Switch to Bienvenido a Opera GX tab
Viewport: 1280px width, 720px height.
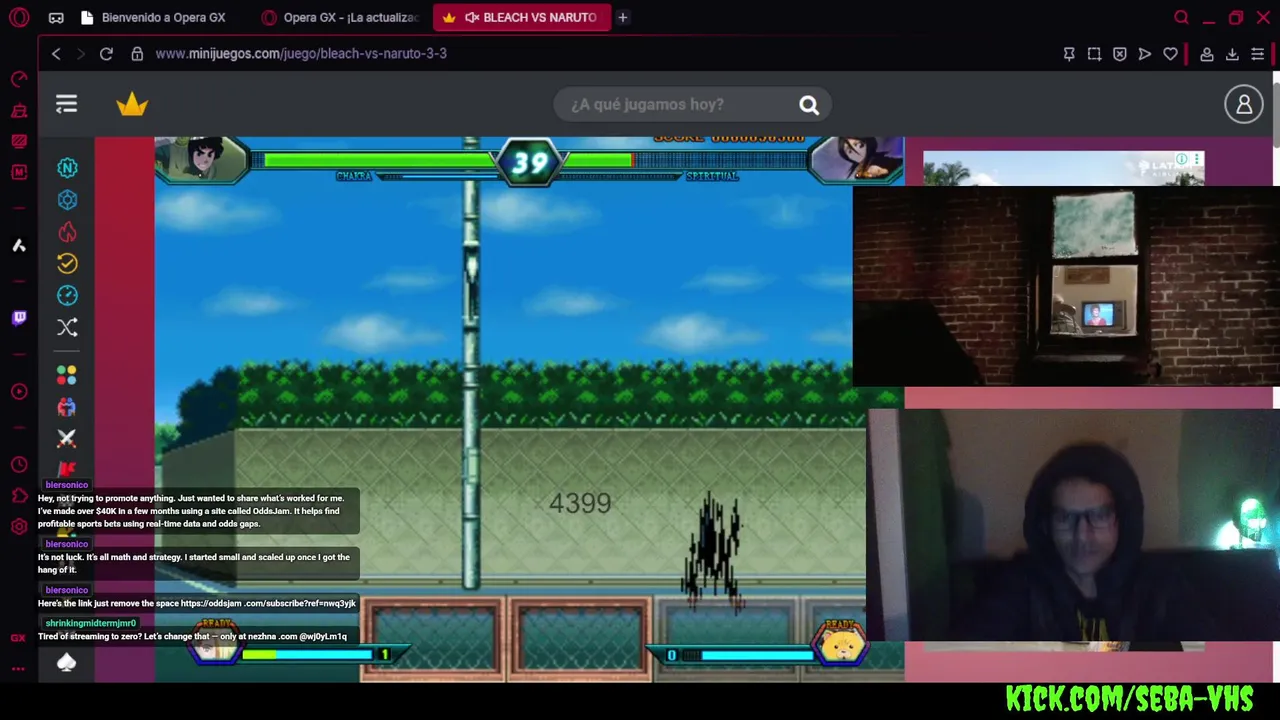[x=154, y=17]
